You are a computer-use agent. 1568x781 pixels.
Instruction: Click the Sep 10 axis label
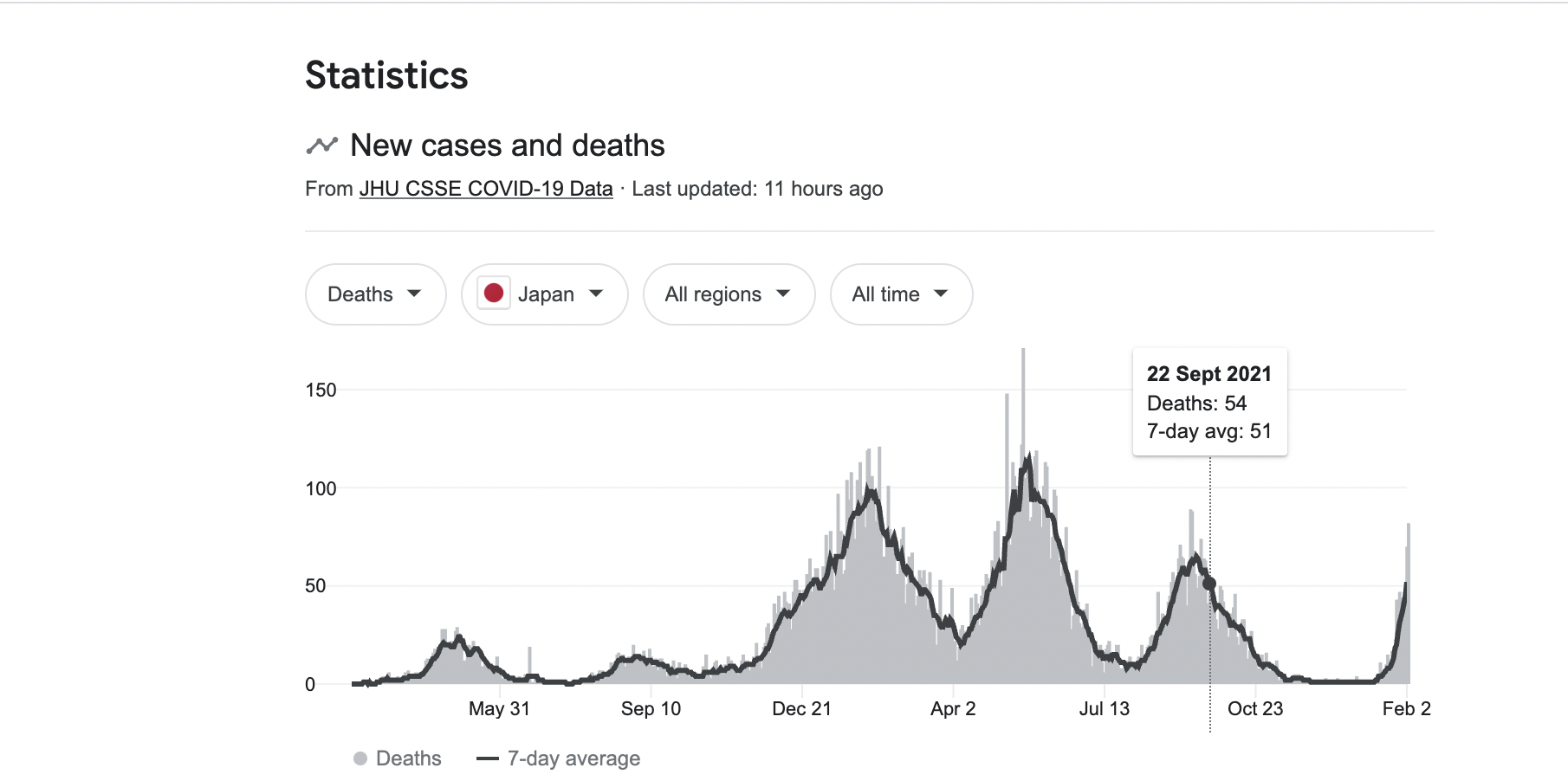tap(651, 708)
